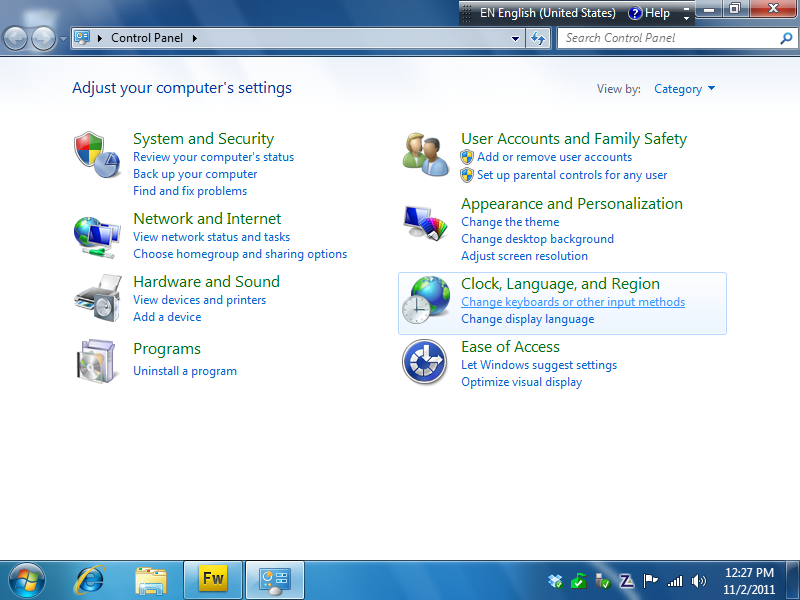The width and height of the screenshot is (800, 600).
Task: Expand the address bar history dropdown
Action: tap(515, 38)
